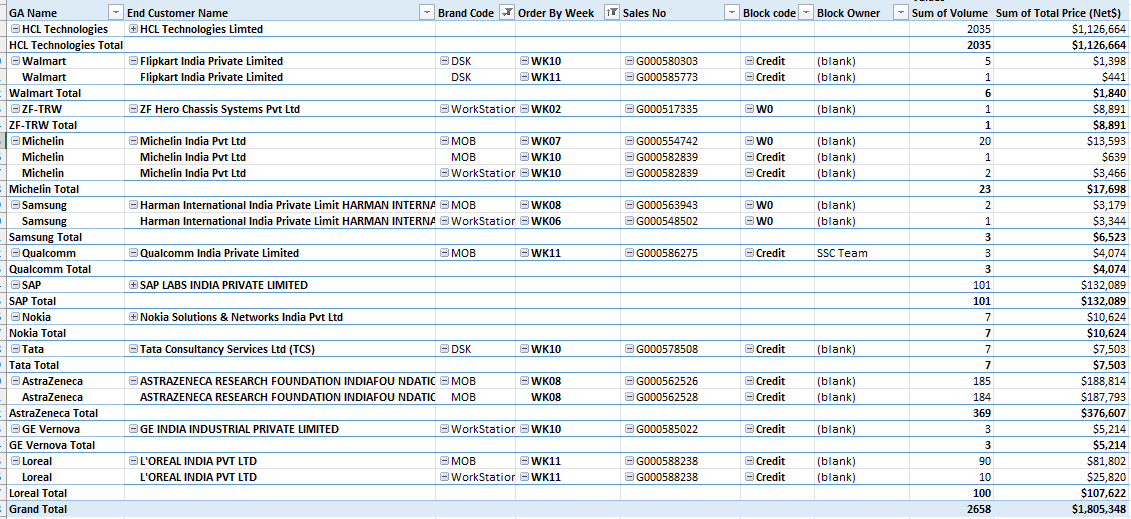
Task: Collapse sales number G000578508
Action: coord(629,350)
